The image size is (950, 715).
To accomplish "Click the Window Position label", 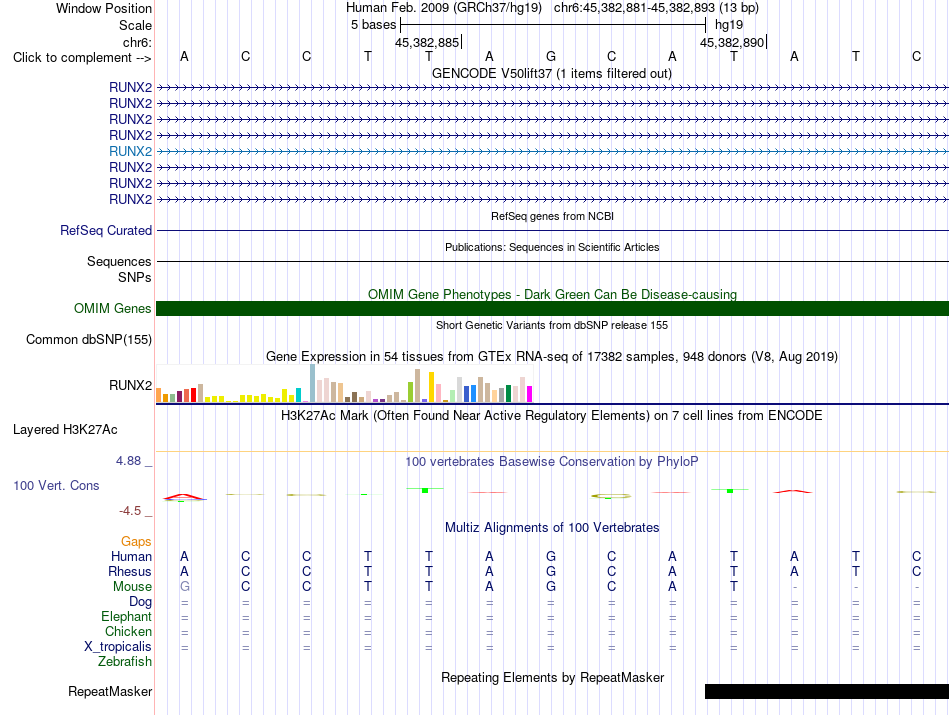I will (104, 8).
